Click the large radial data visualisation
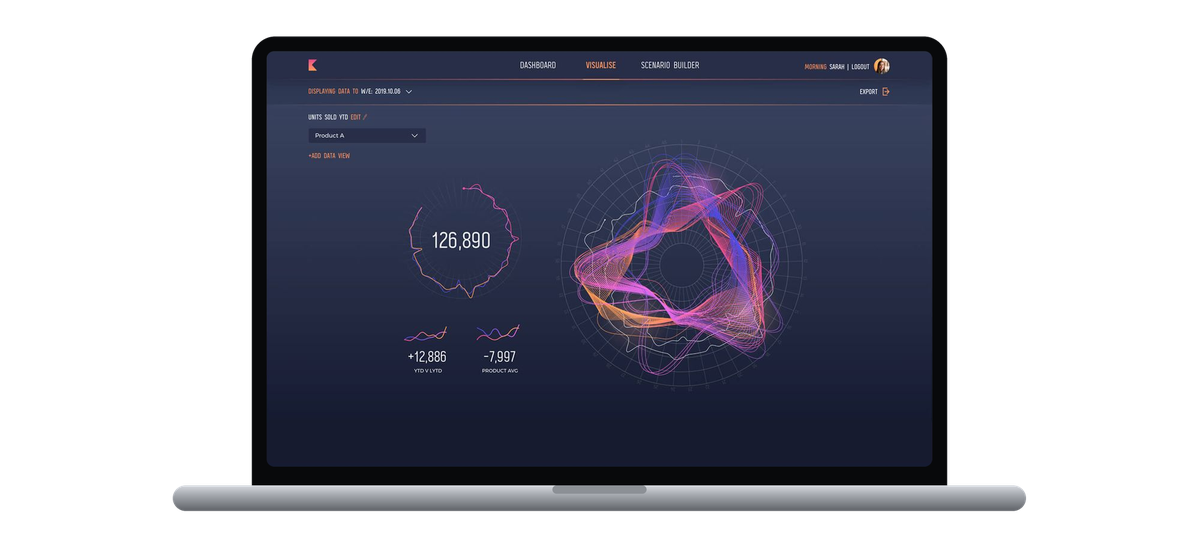Viewport: 1200px width, 546px height. tap(681, 265)
